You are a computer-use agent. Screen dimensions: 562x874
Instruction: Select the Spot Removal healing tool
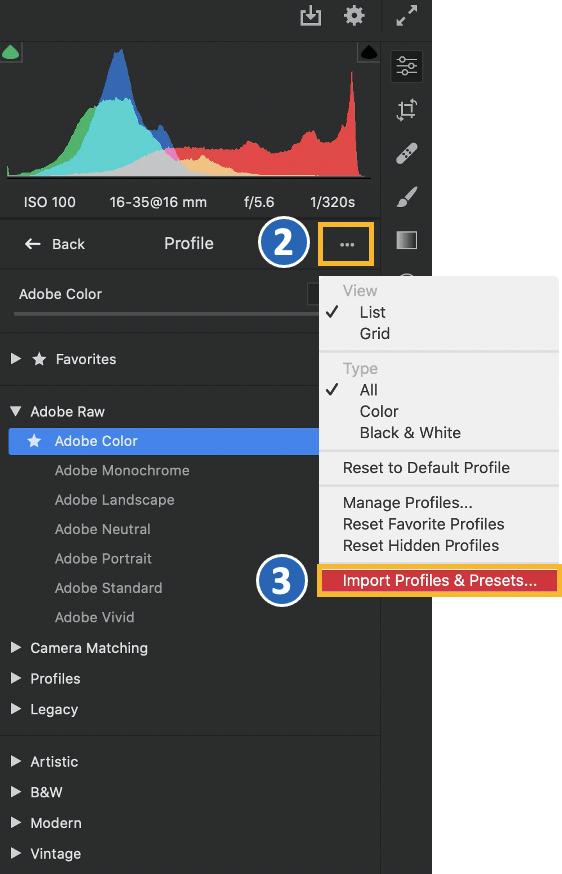click(x=406, y=153)
